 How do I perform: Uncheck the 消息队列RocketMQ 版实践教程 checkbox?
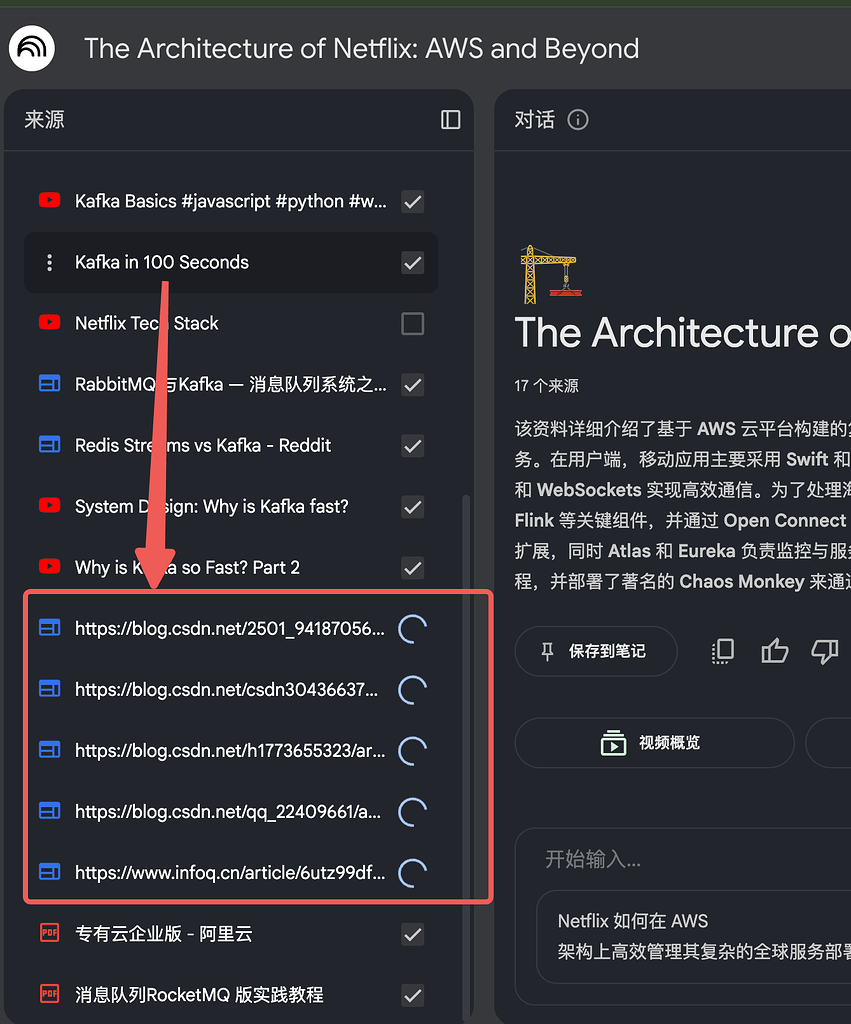(x=413, y=995)
